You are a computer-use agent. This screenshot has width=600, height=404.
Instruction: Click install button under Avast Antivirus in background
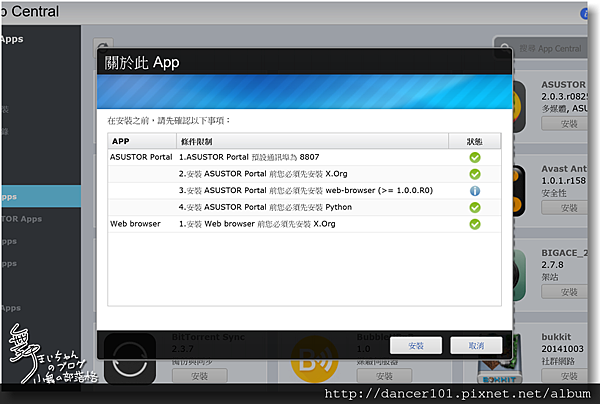pyautogui.click(x=565, y=208)
